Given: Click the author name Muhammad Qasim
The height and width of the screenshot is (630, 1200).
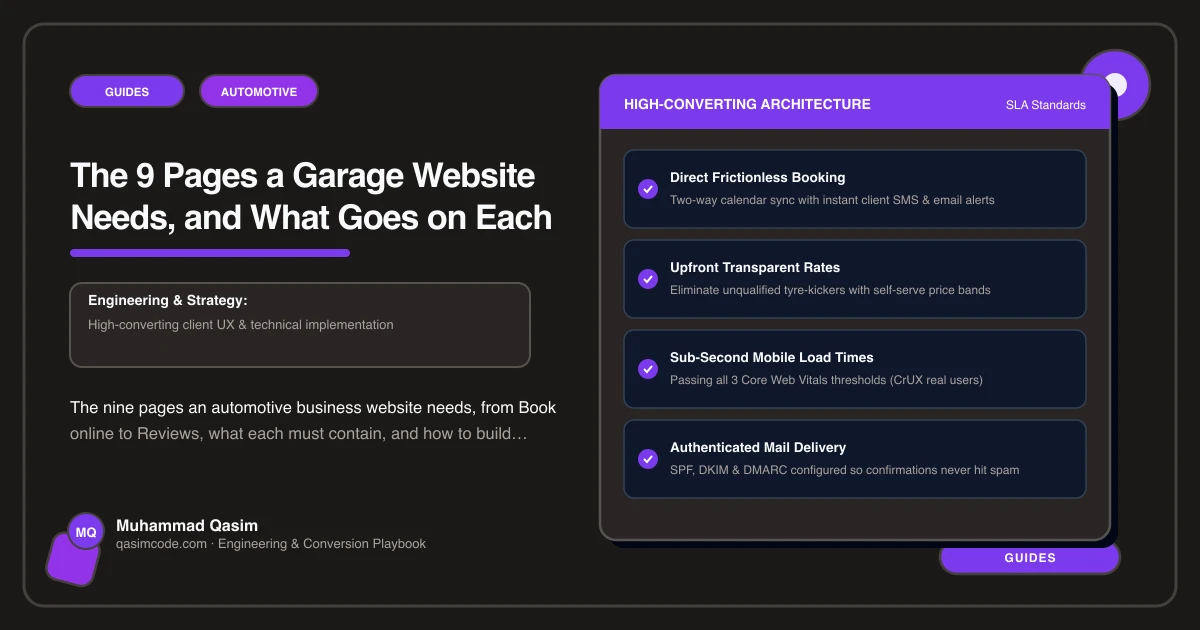Looking at the screenshot, I should pyautogui.click(x=187, y=525).
